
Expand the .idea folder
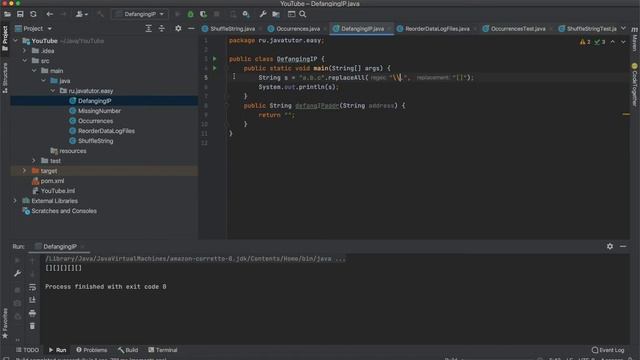[24, 51]
